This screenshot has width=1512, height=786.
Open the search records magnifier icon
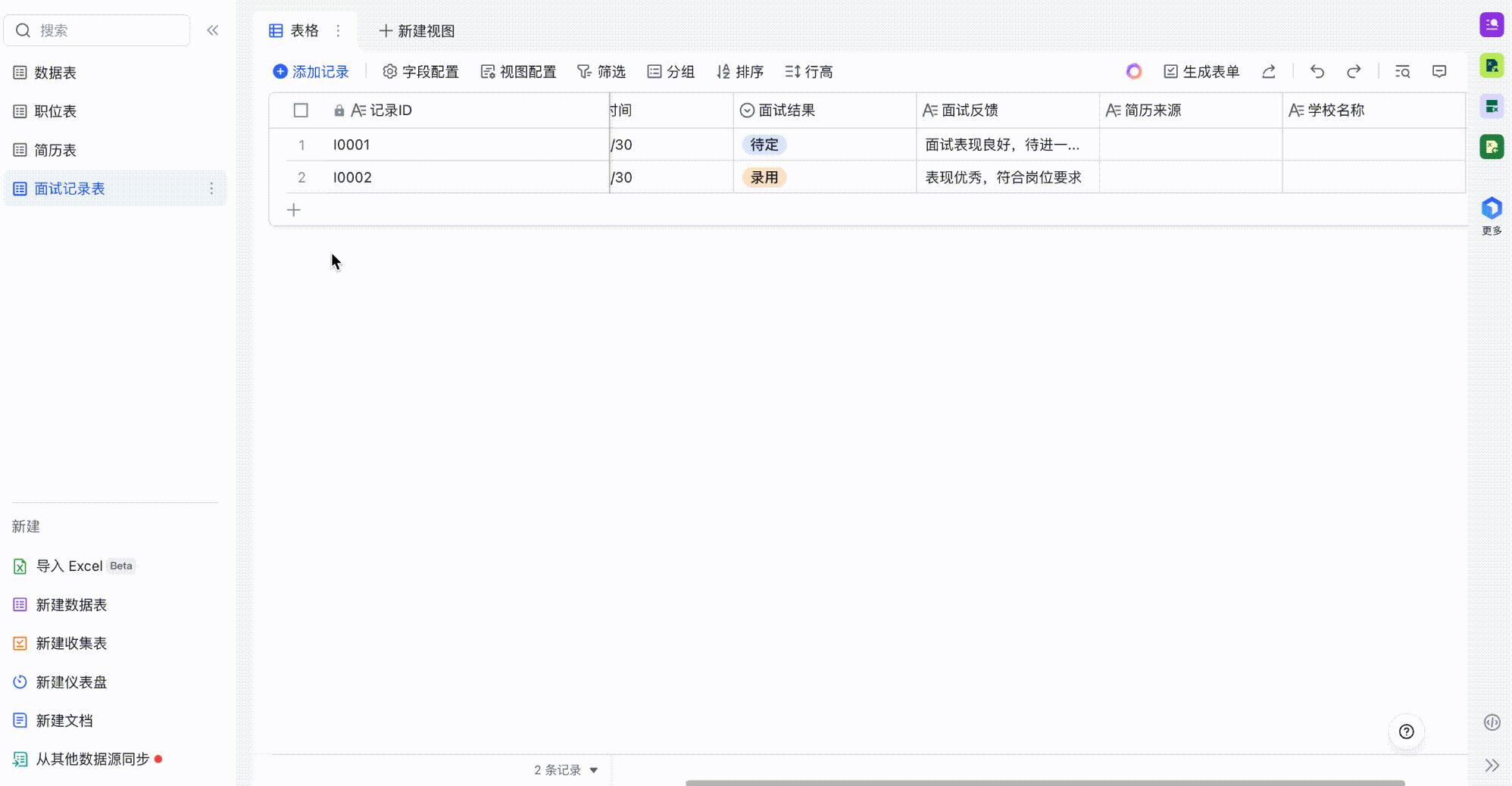click(1403, 71)
